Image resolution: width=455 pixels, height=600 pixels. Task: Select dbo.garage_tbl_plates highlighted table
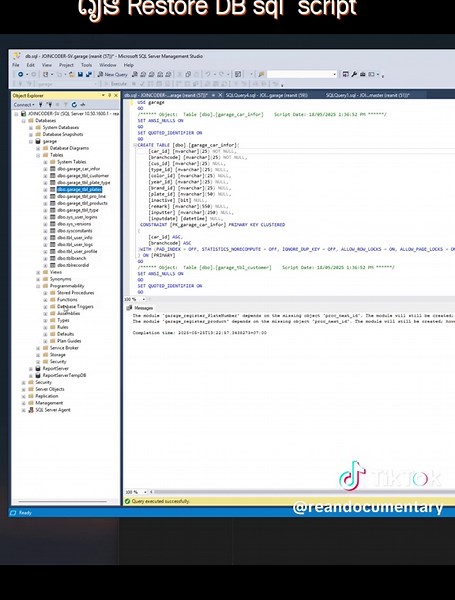[79, 189]
